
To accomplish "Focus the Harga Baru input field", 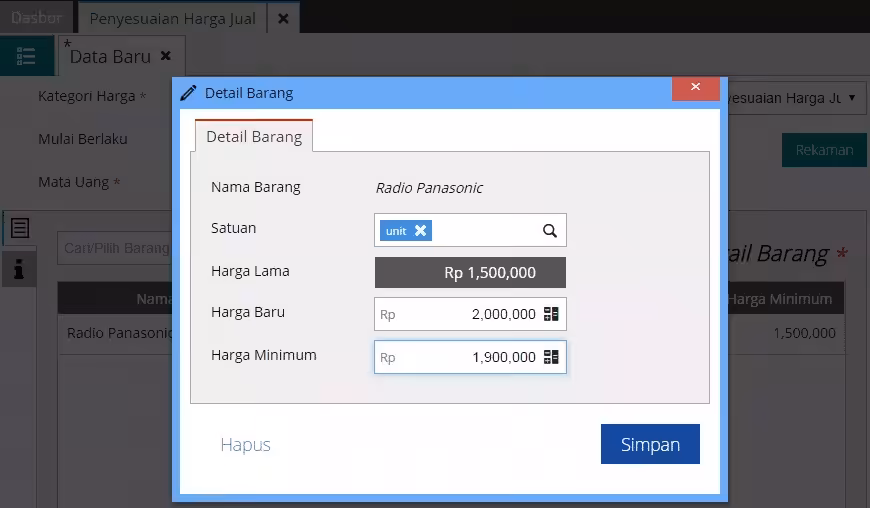I will coord(470,314).
